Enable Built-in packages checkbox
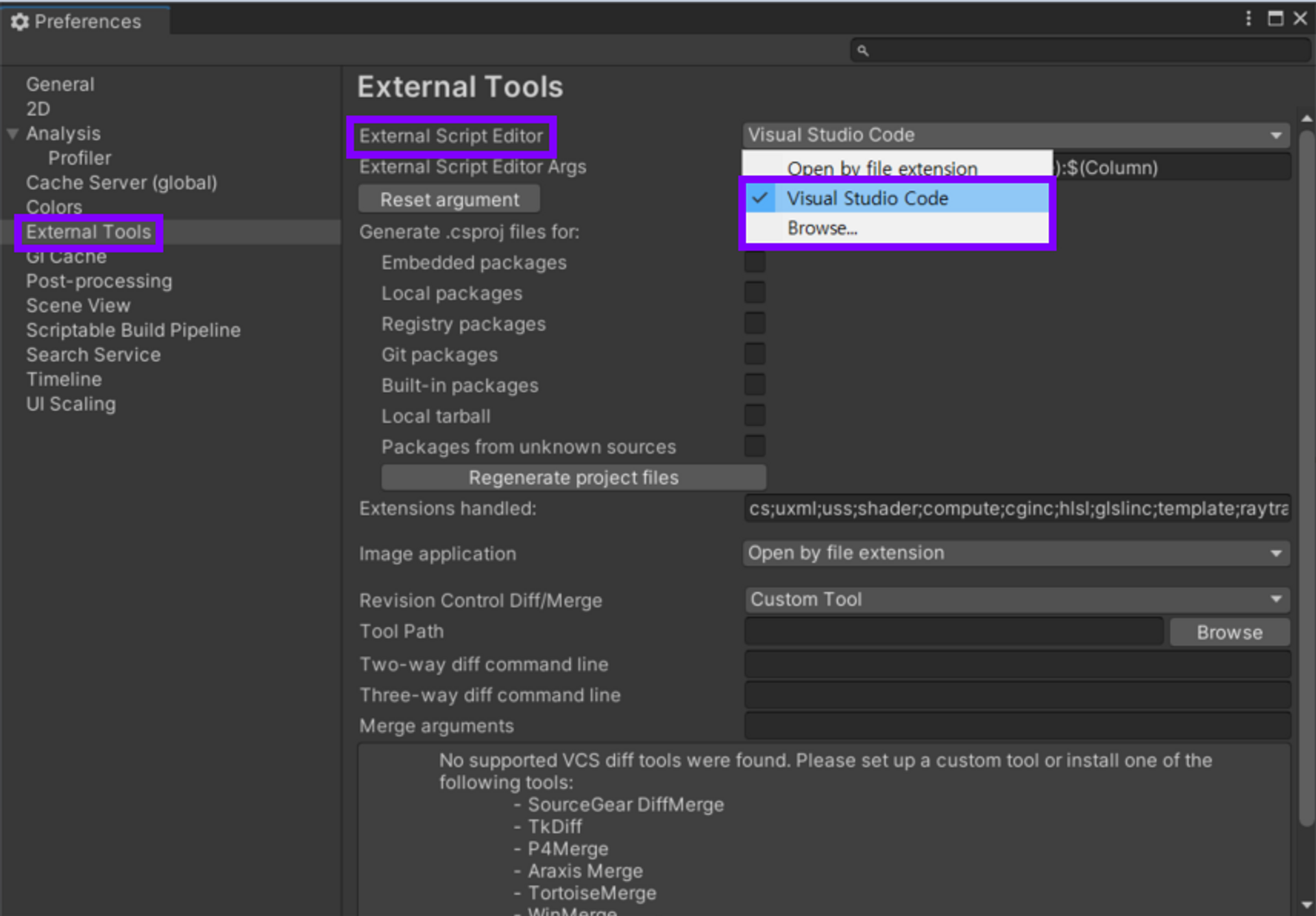The height and width of the screenshot is (916, 1316). pos(755,385)
